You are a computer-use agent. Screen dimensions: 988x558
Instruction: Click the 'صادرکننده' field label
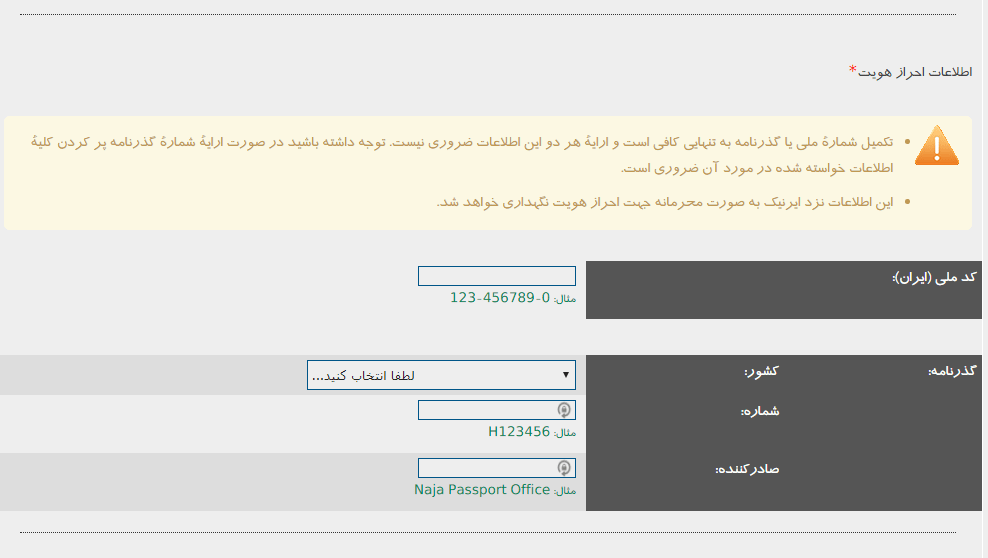747,469
